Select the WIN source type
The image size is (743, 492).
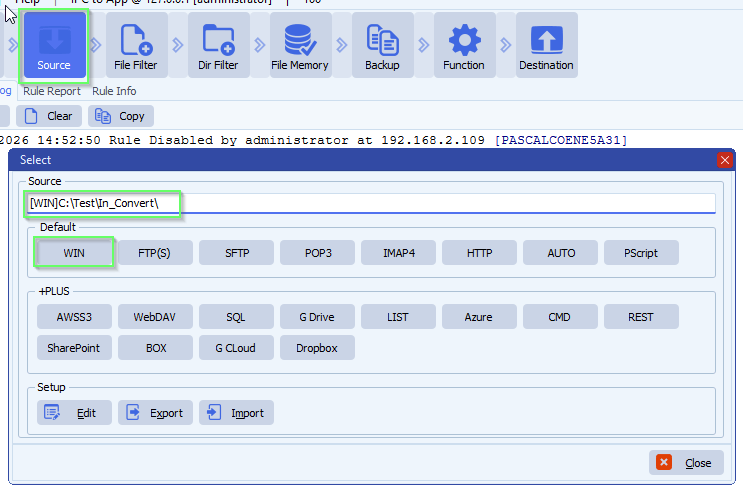[x=74, y=253]
